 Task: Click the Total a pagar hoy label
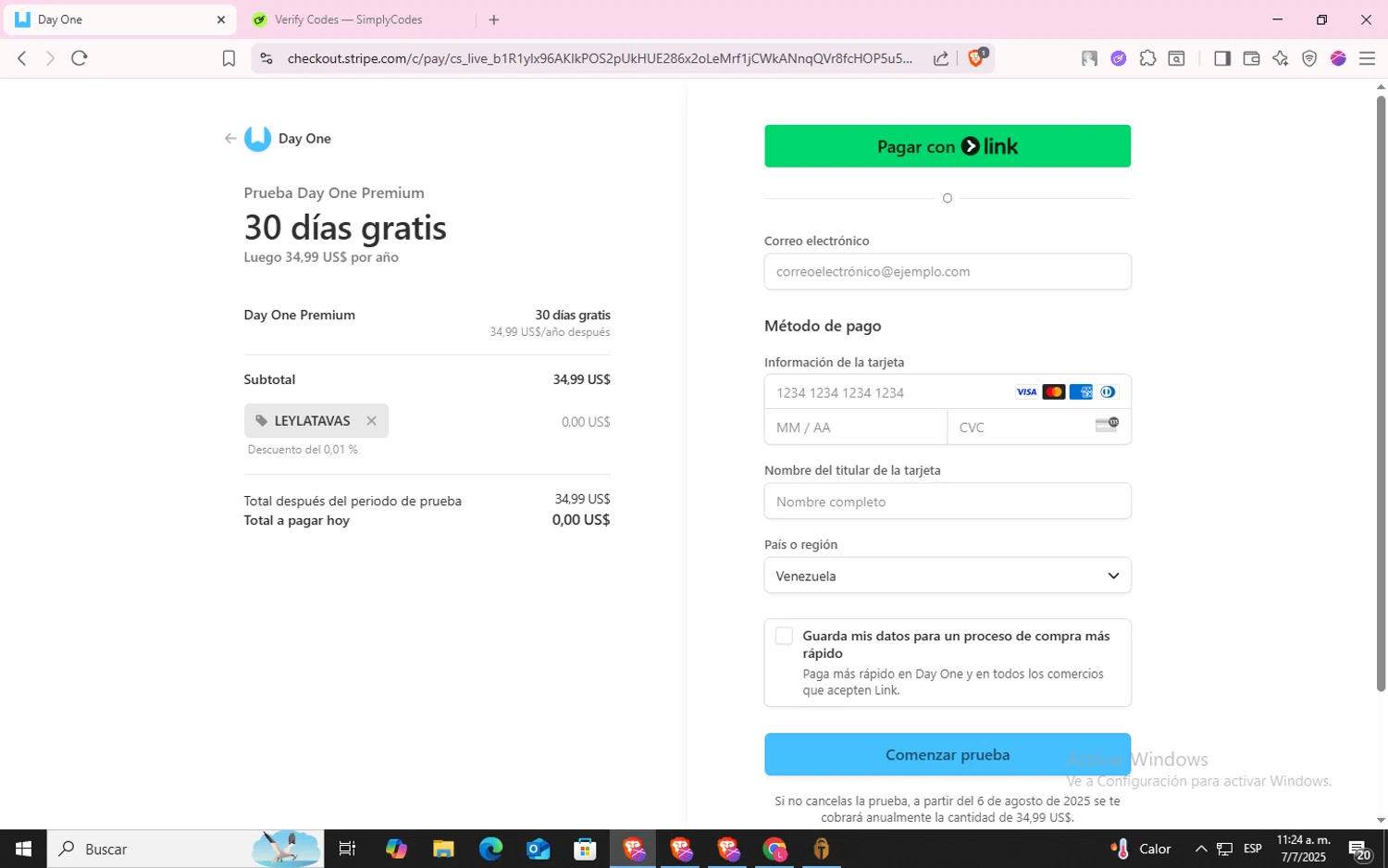click(x=297, y=521)
